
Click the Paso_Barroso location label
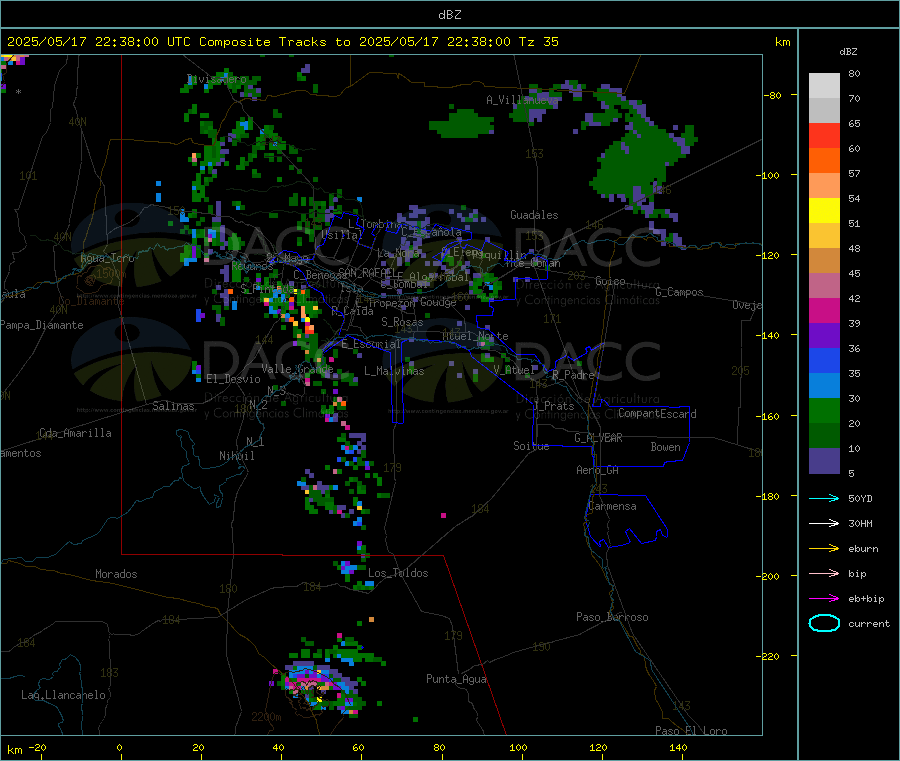(x=612, y=617)
